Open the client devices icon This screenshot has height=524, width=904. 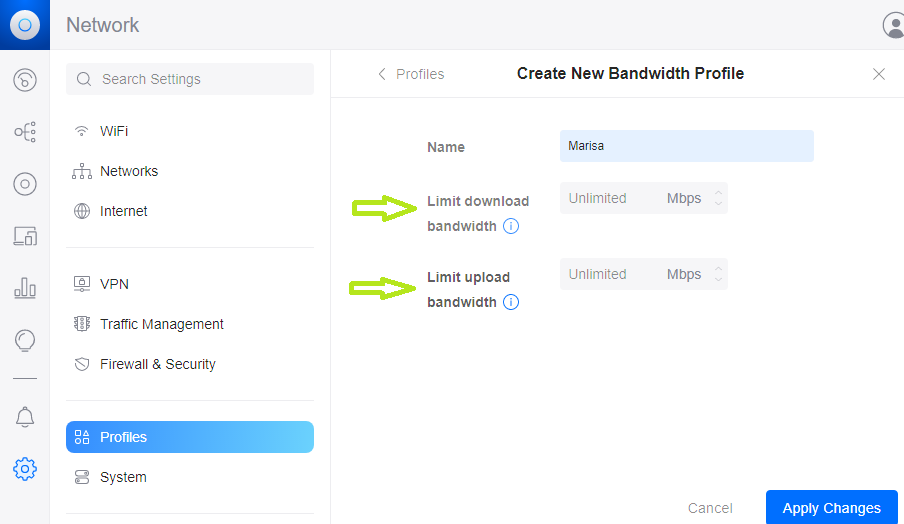(25, 236)
